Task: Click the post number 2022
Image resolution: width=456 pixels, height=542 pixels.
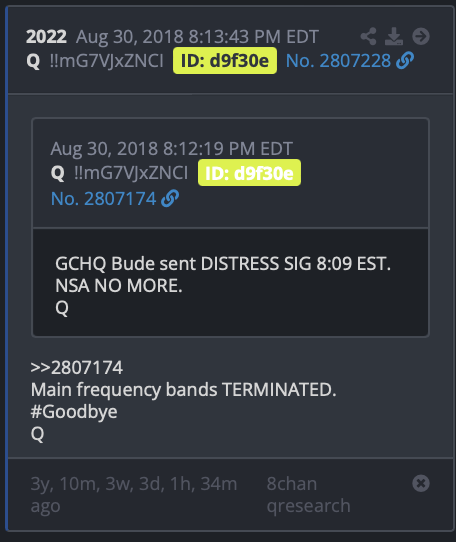Action: tap(46, 37)
